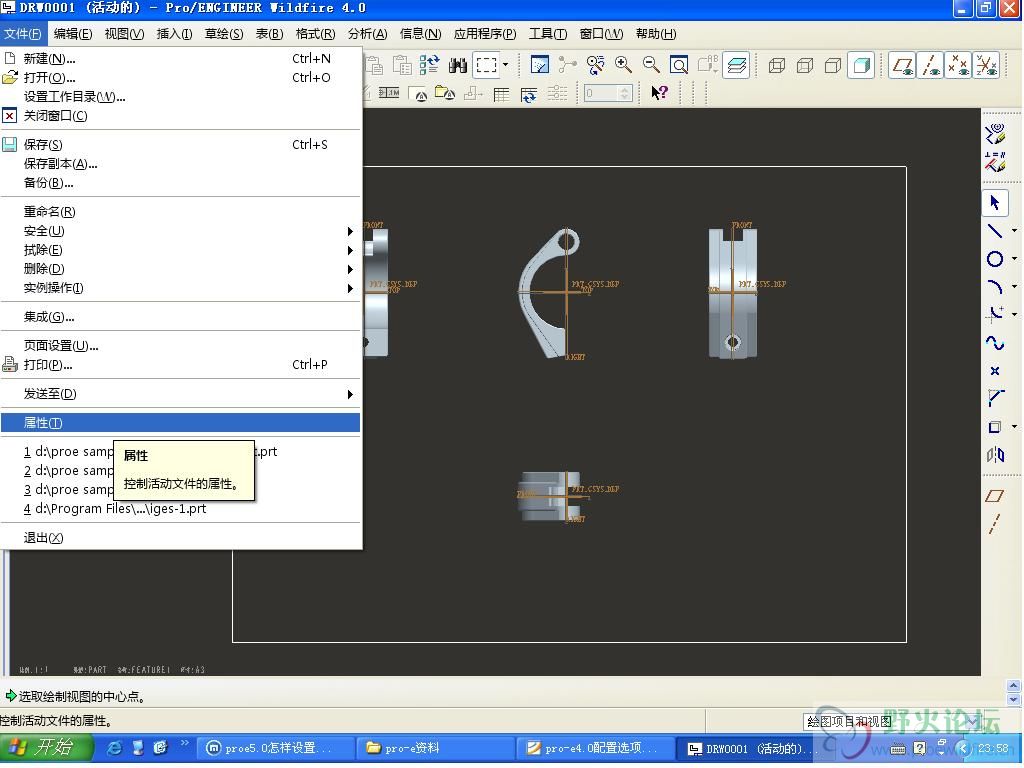Choose 打开(O) from the File menu
The image size is (1024, 768).
coord(181,78)
